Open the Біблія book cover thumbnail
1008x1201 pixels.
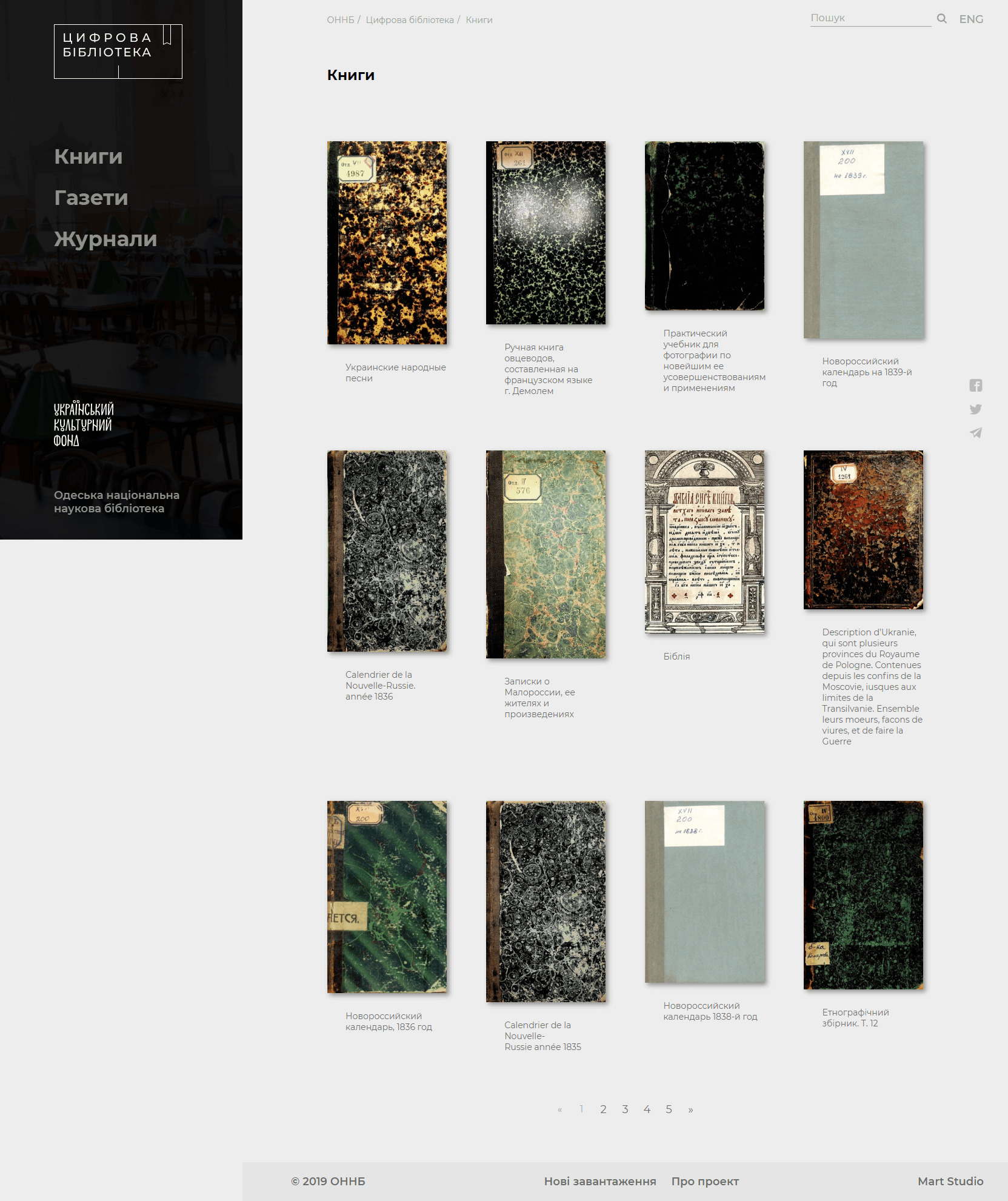tap(704, 542)
